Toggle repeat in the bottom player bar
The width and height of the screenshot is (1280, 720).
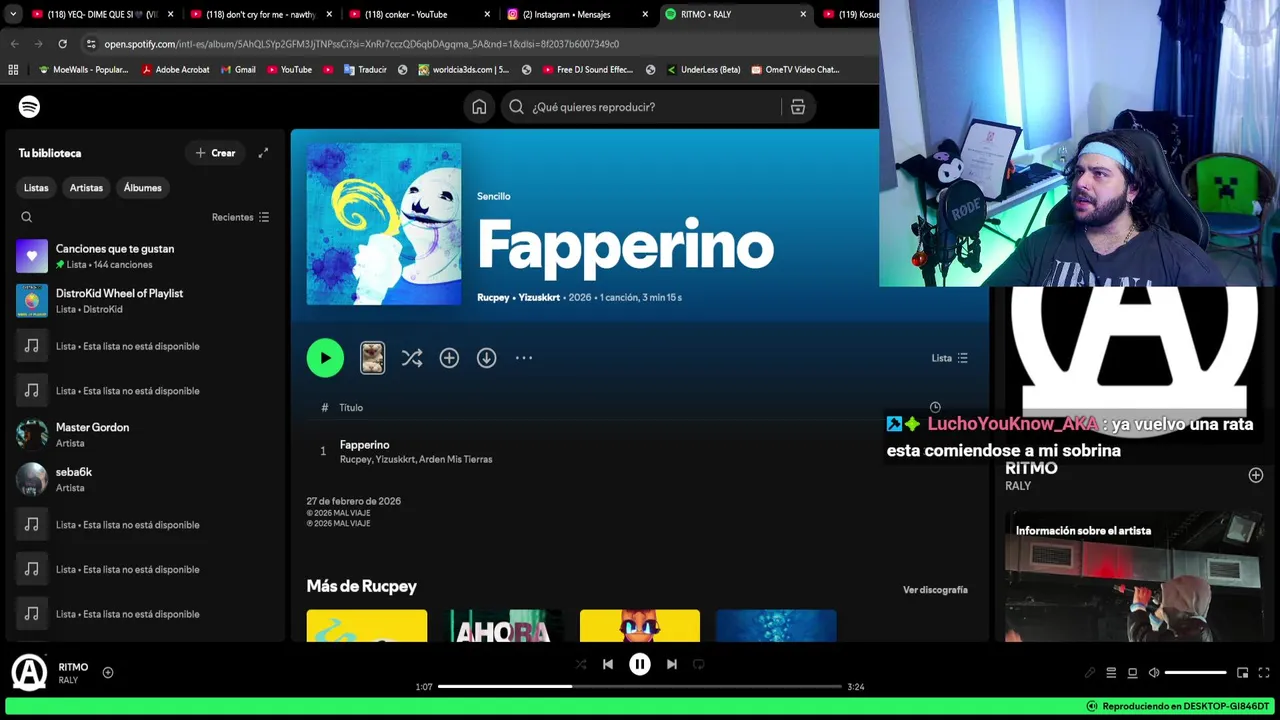[x=699, y=664]
